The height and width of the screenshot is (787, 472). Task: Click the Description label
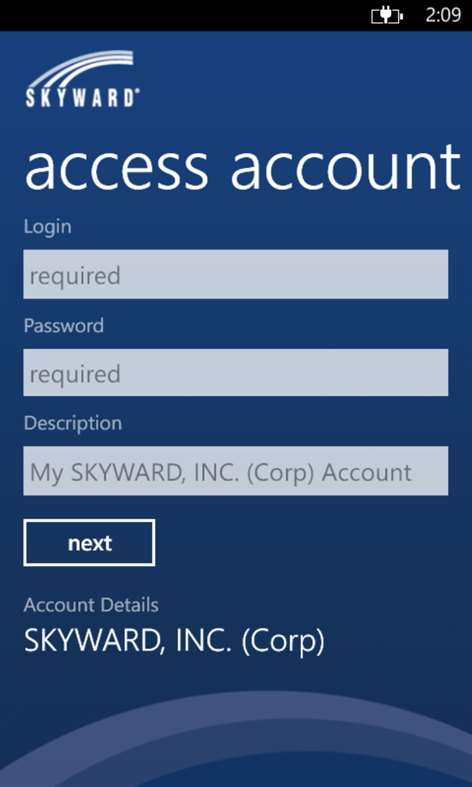pos(73,423)
